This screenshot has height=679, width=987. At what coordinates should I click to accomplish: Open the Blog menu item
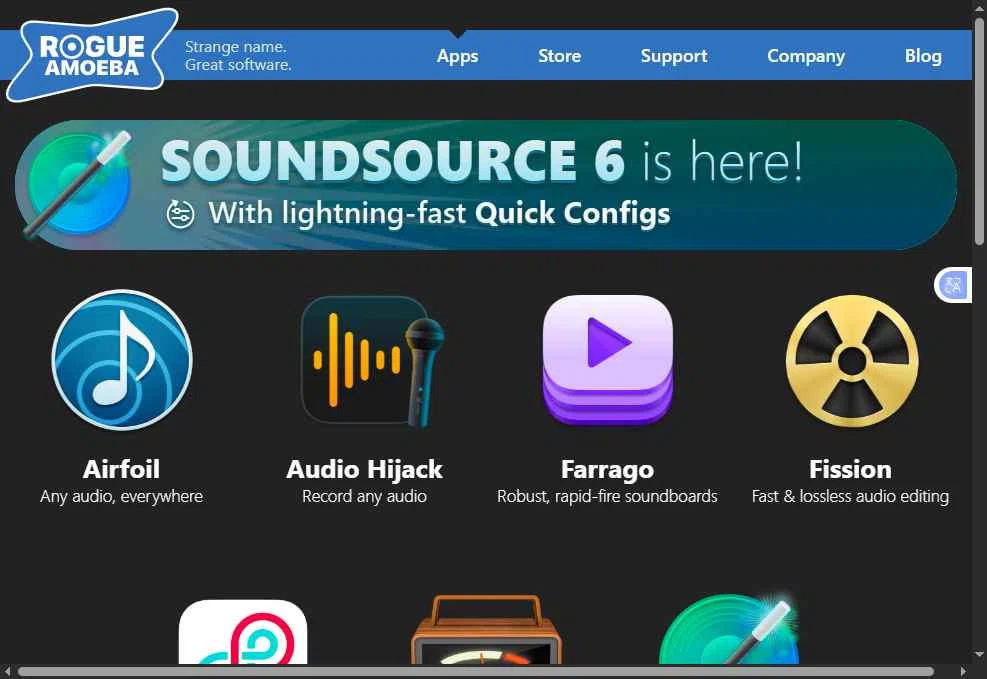pos(923,56)
